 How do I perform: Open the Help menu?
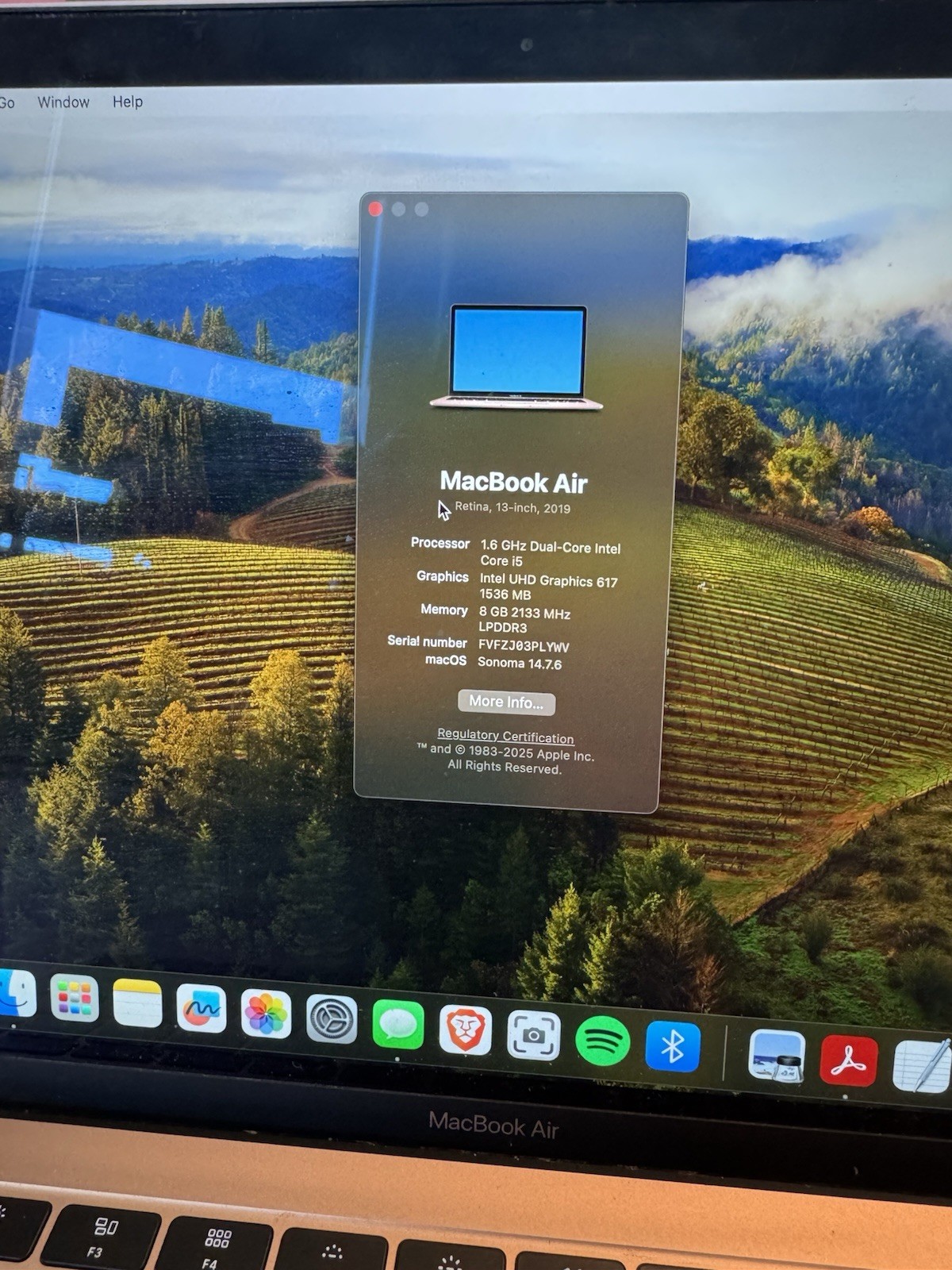pos(128,102)
